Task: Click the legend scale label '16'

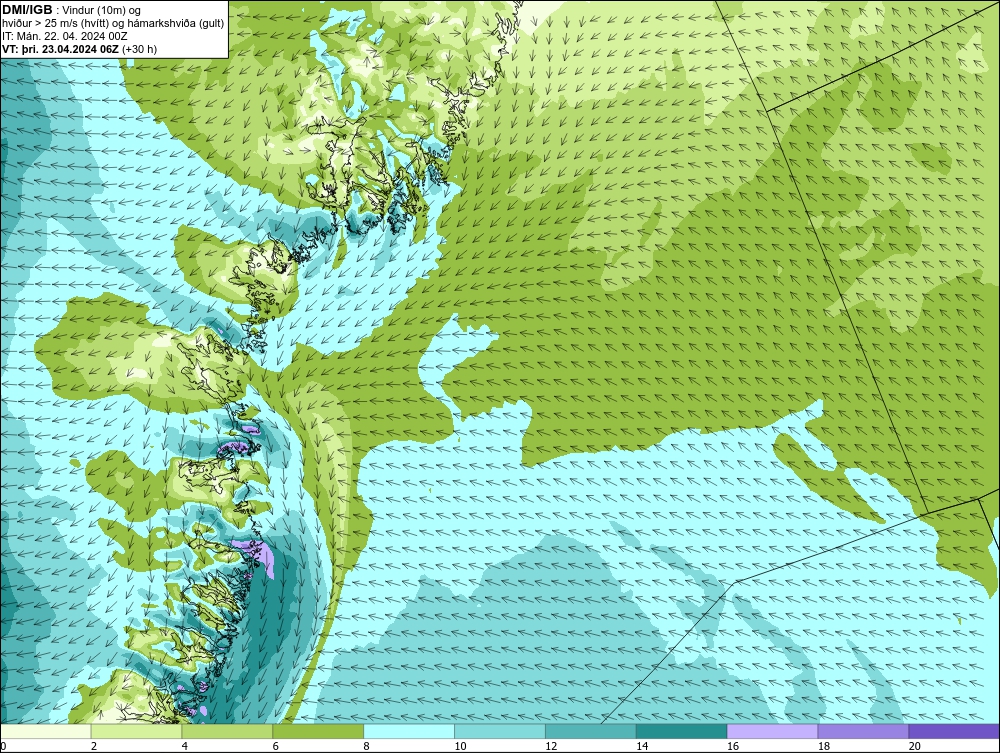Action: [733, 746]
